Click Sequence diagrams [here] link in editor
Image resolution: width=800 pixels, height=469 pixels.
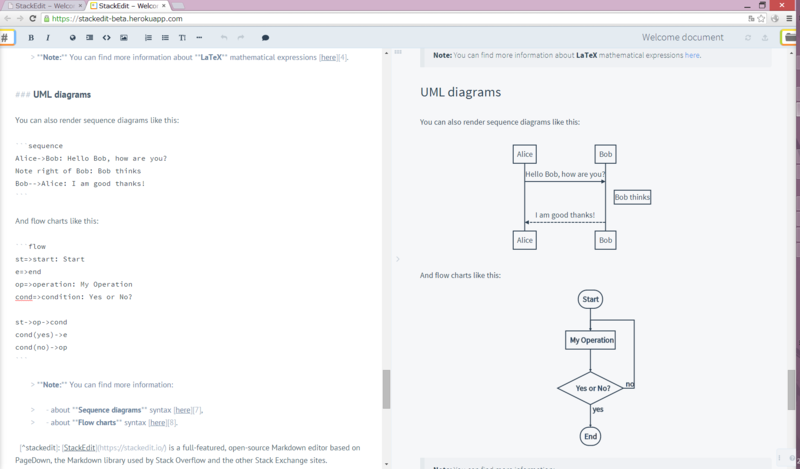pos(183,410)
